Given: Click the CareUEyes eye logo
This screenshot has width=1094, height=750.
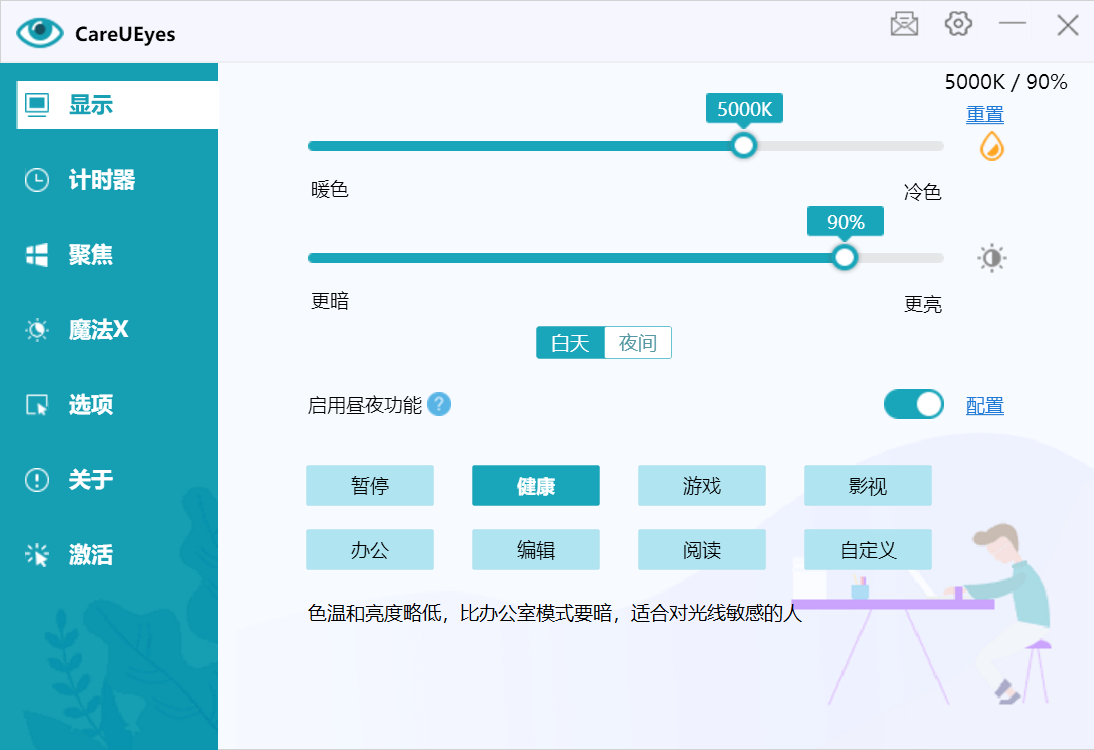Looking at the screenshot, I should [x=40, y=32].
